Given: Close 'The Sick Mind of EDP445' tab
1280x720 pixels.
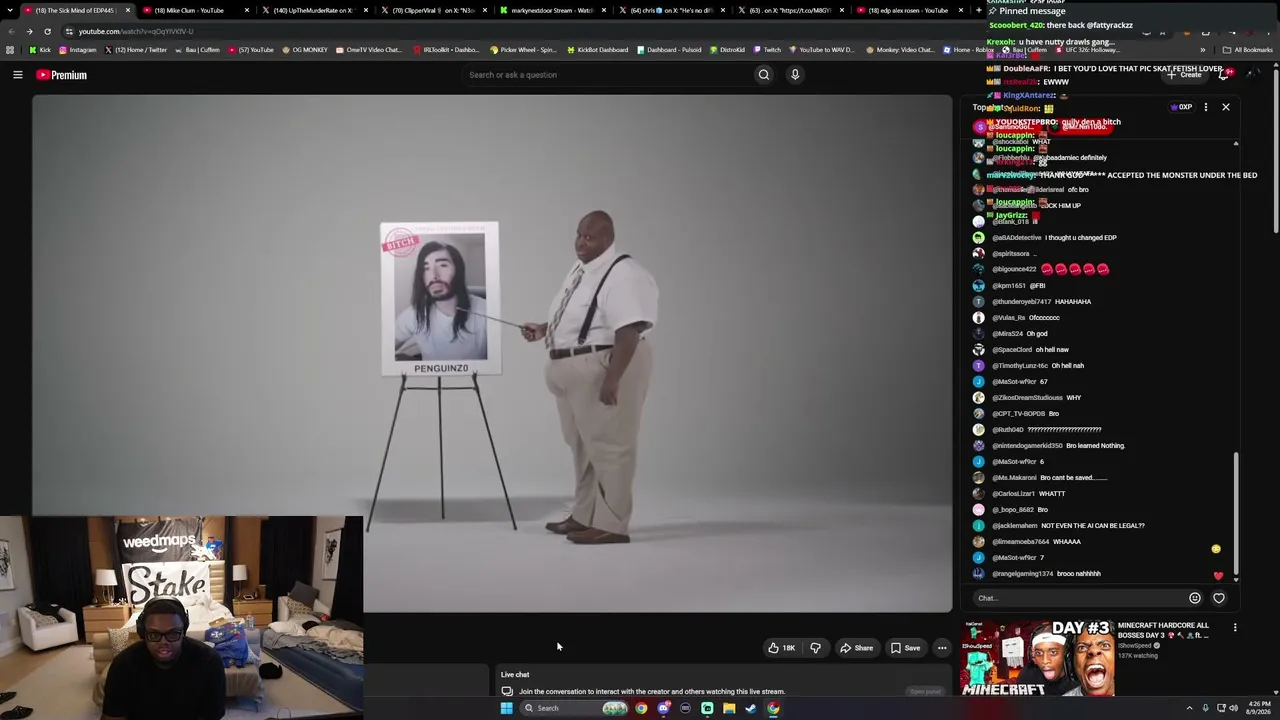Looking at the screenshot, I should (x=128, y=10).
